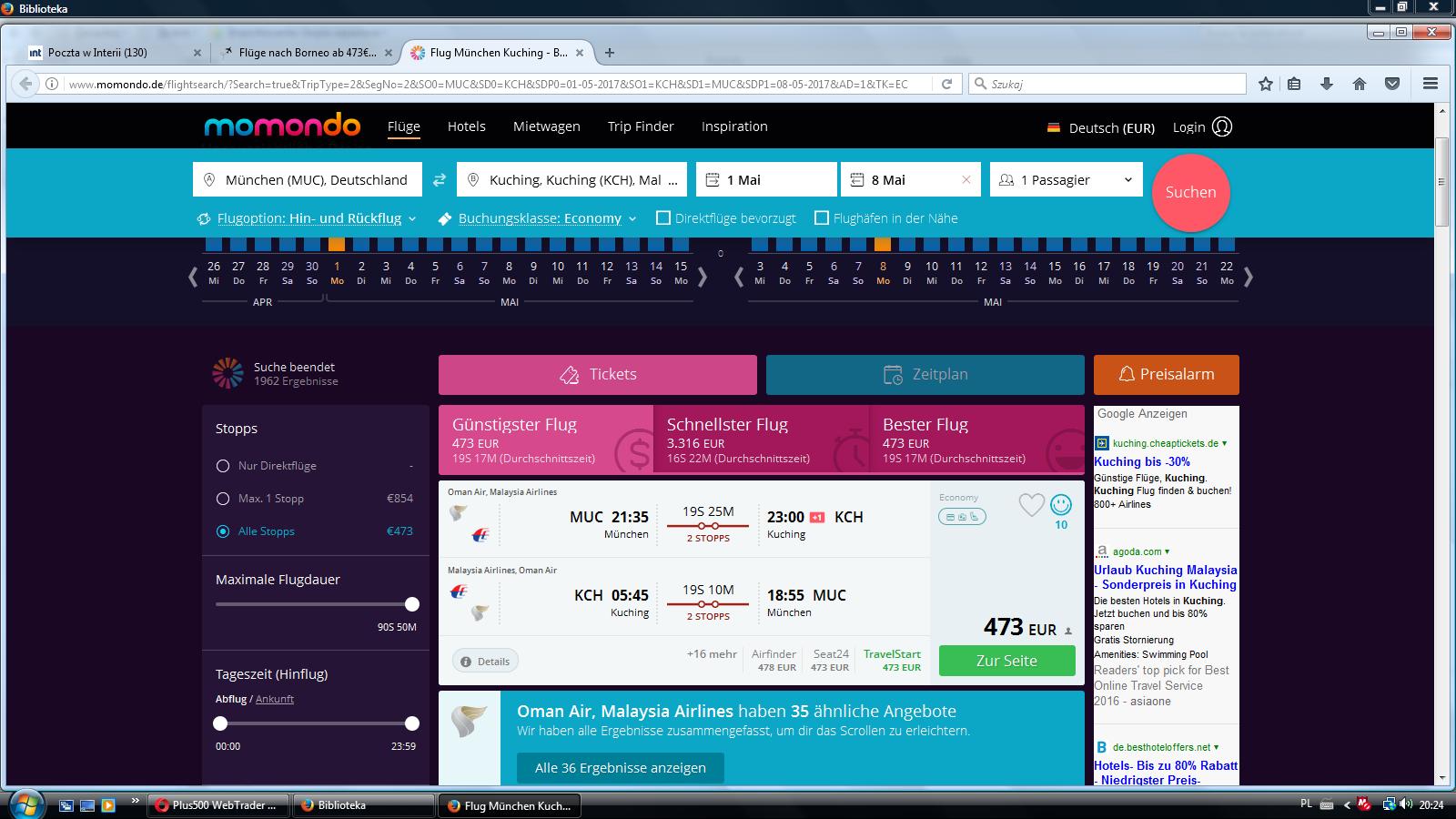Select Max. 1 Stopp radio option
Viewport: 1456px width, 819px height.
click(x=223, y=499)
